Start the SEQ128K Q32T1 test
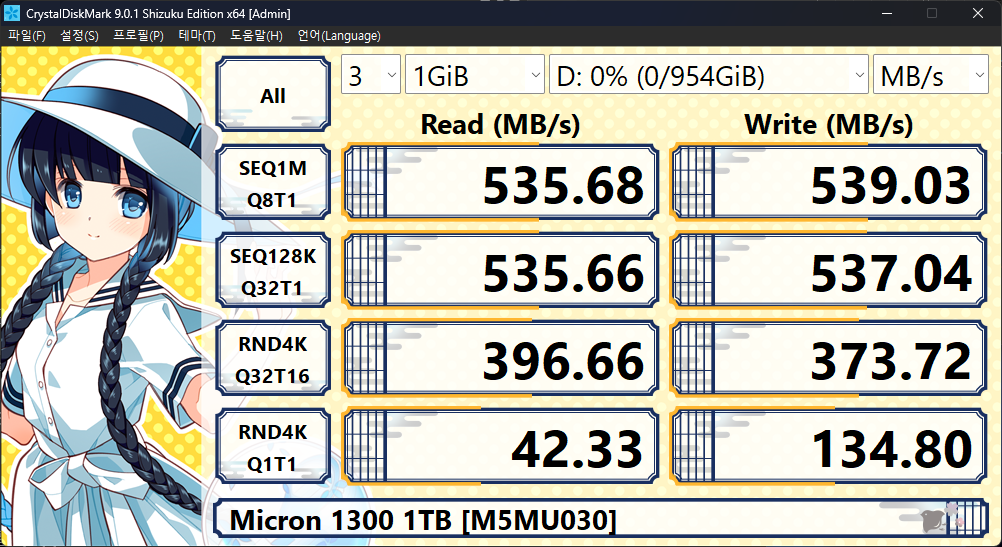The width and height of the screenshot is (1002, 547). [x=273, y=273]
